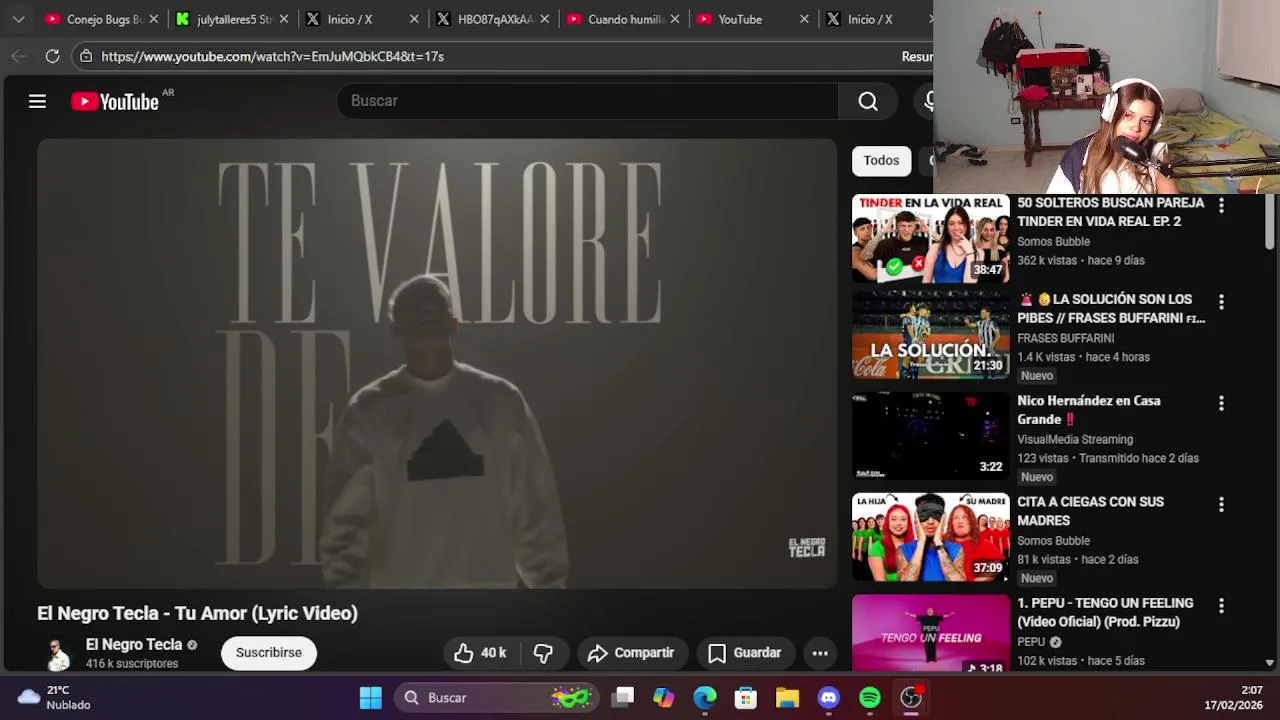The width and height of the screenshot is (1280, 720).
Task: Click the Windows taskbar Buscar search box
Action: pyautogui.click(x=495, y=697)
